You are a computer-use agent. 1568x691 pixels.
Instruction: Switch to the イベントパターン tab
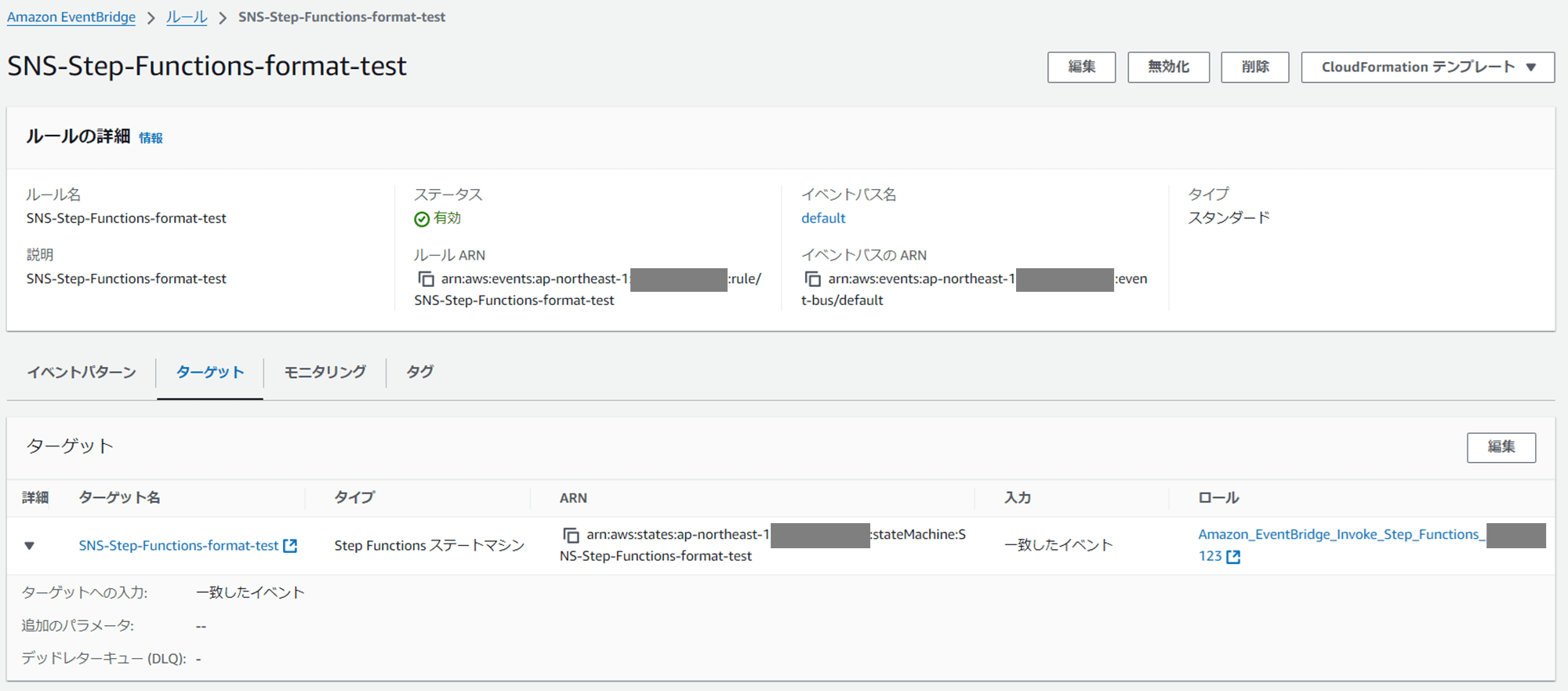(x=82, y=372)
